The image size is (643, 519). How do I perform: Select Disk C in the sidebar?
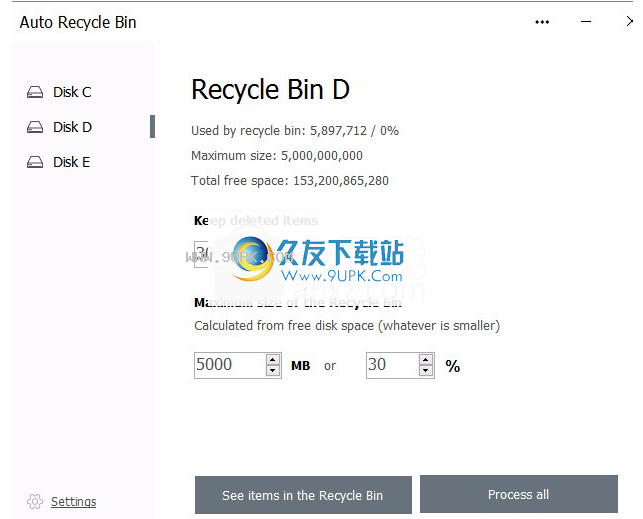coord(72,92)
